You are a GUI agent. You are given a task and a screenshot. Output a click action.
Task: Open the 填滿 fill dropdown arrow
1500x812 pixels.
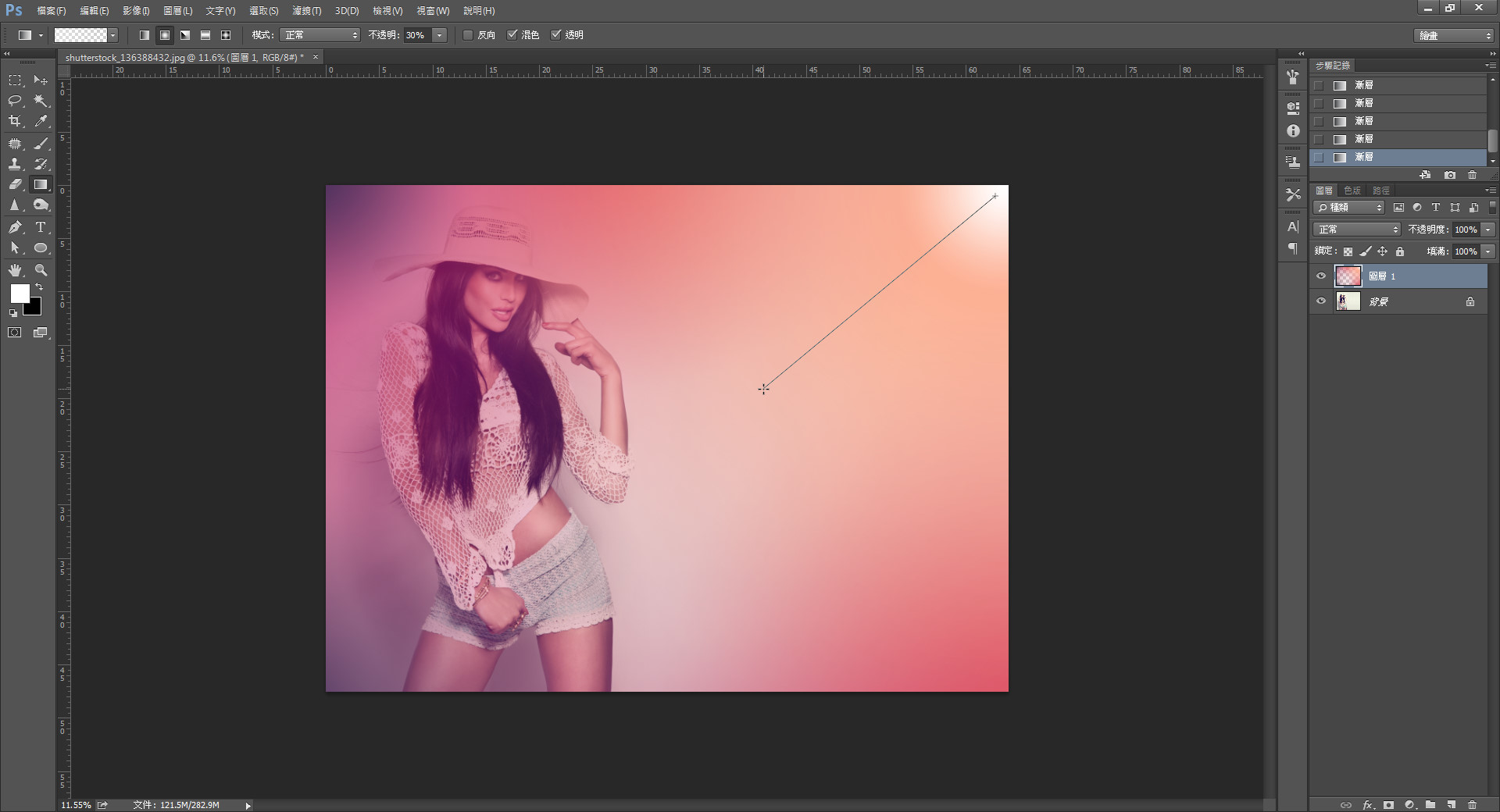pos(1488,251)
